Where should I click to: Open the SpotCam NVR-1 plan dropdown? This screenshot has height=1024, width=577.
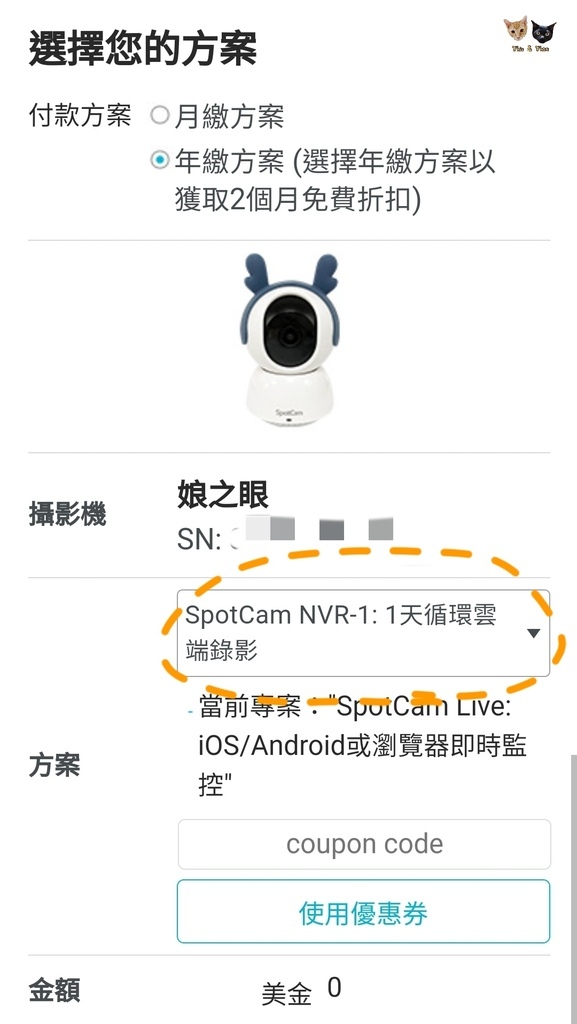point(363,633)
